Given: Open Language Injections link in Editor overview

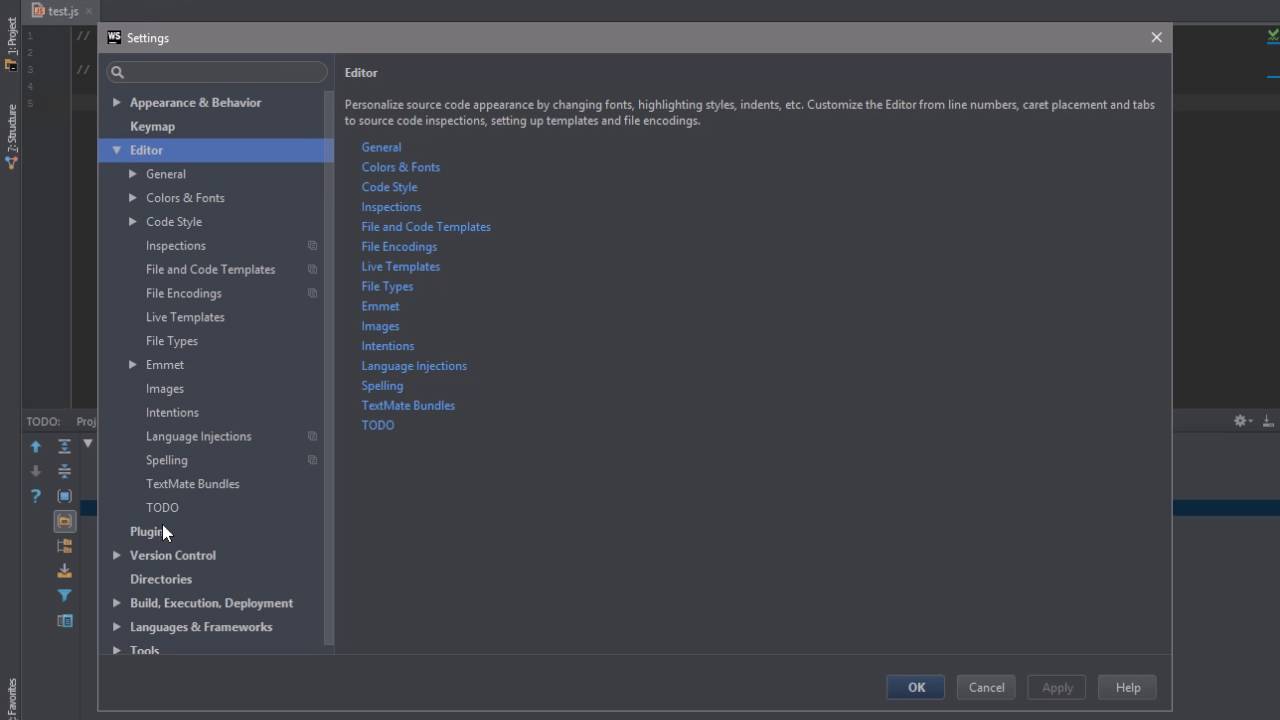Looking at the screenshot, I should (414, 366).
